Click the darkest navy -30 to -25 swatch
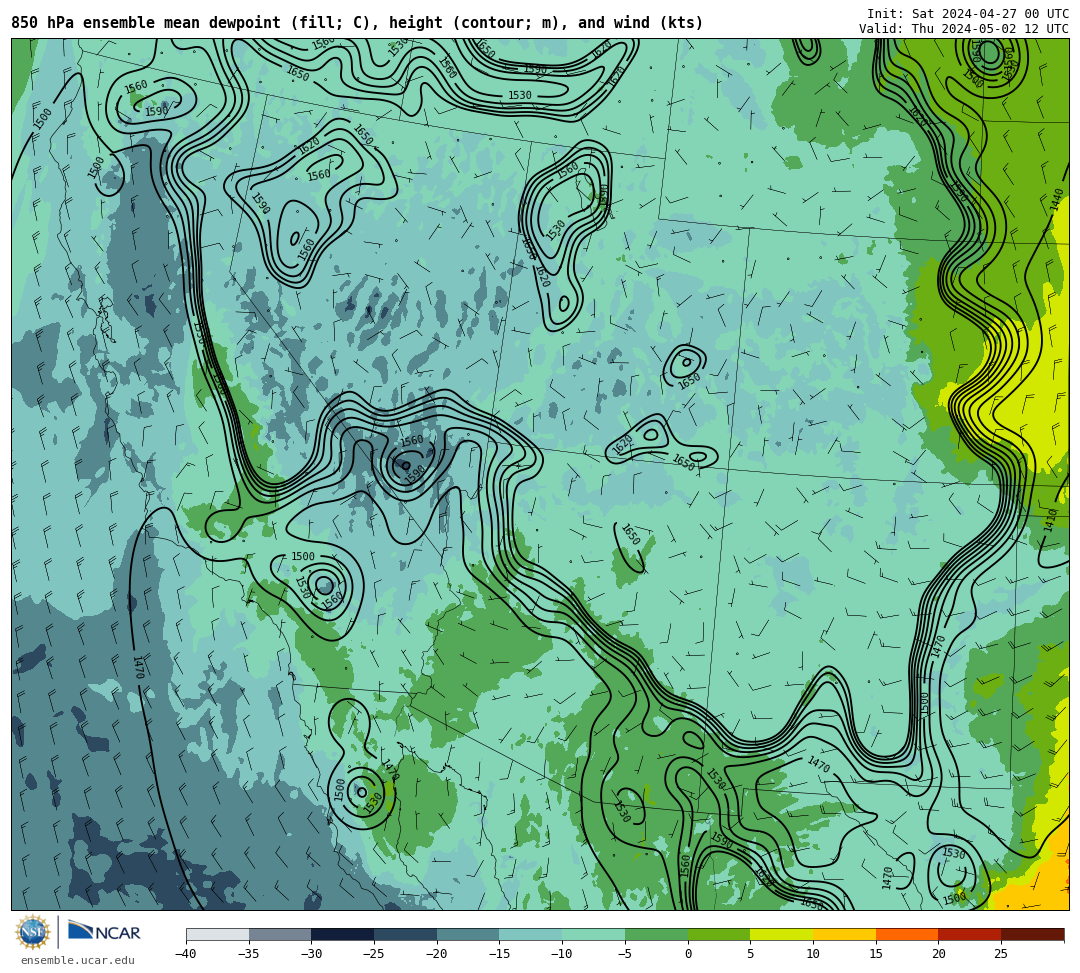 [343, 934]
